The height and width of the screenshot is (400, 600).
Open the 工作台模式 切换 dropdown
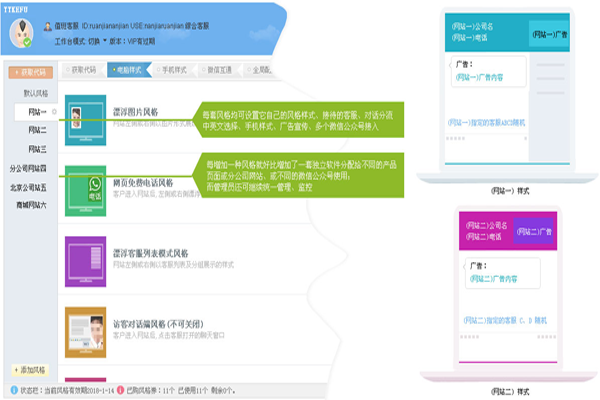tap(81, 41)
